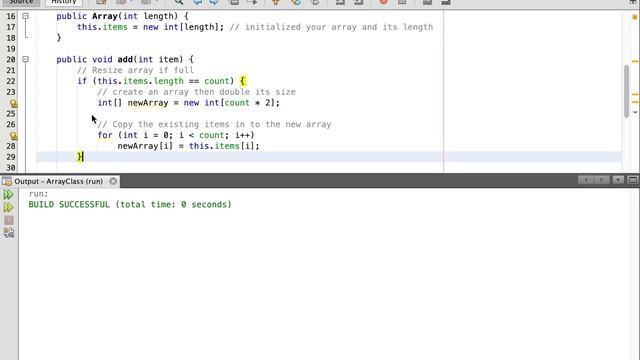This screenshot has width=640, height=360.
Task: Switch to the History editor view
Action: point(64,2)
